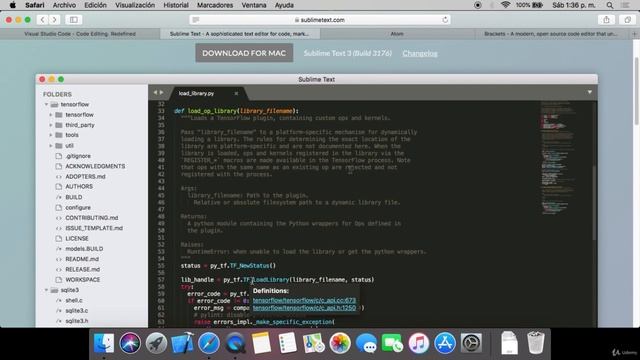
Task: Add a new Safari tab
Action: 635,34
